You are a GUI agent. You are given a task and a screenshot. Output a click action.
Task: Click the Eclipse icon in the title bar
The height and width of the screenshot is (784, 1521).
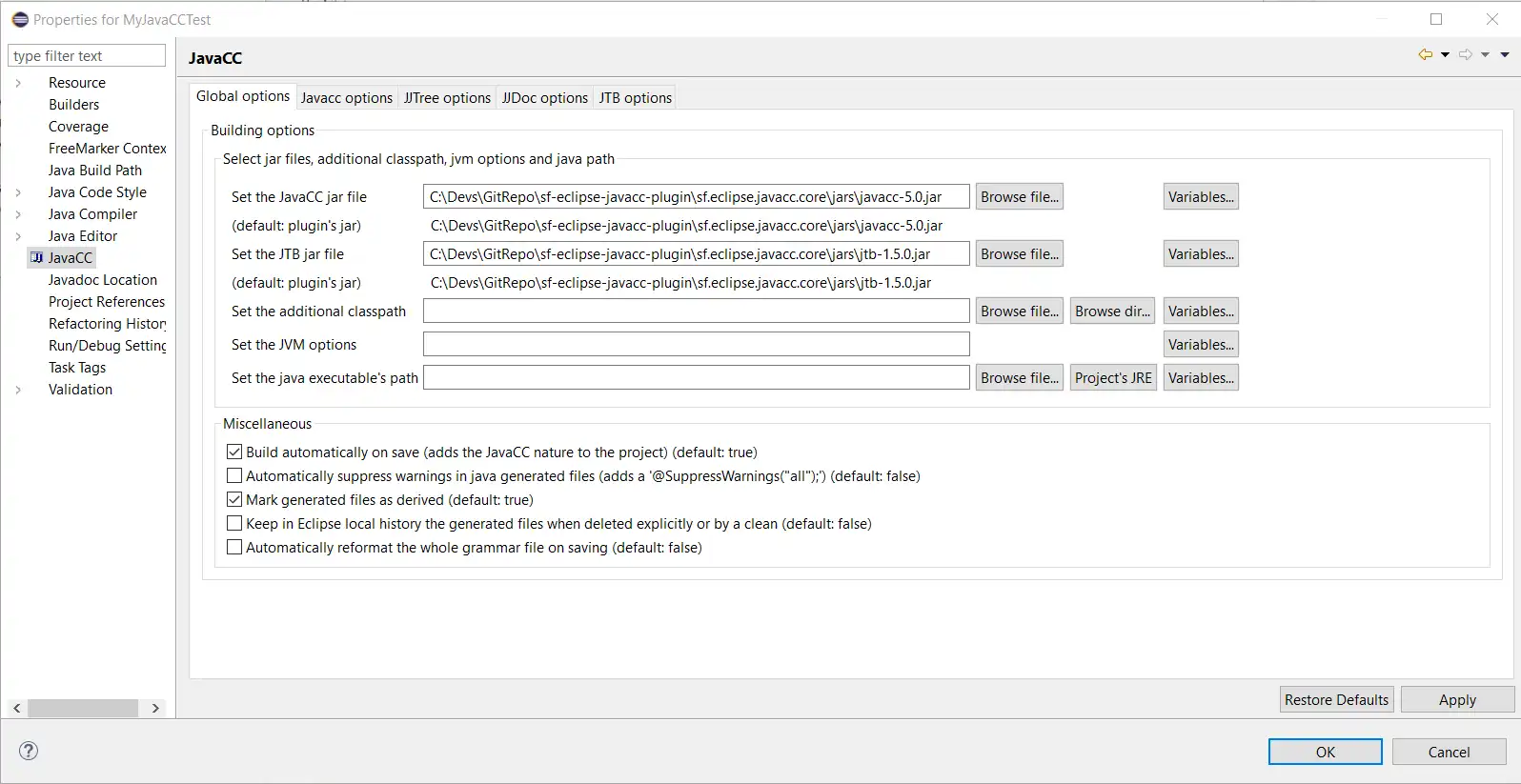coord(20,20)
